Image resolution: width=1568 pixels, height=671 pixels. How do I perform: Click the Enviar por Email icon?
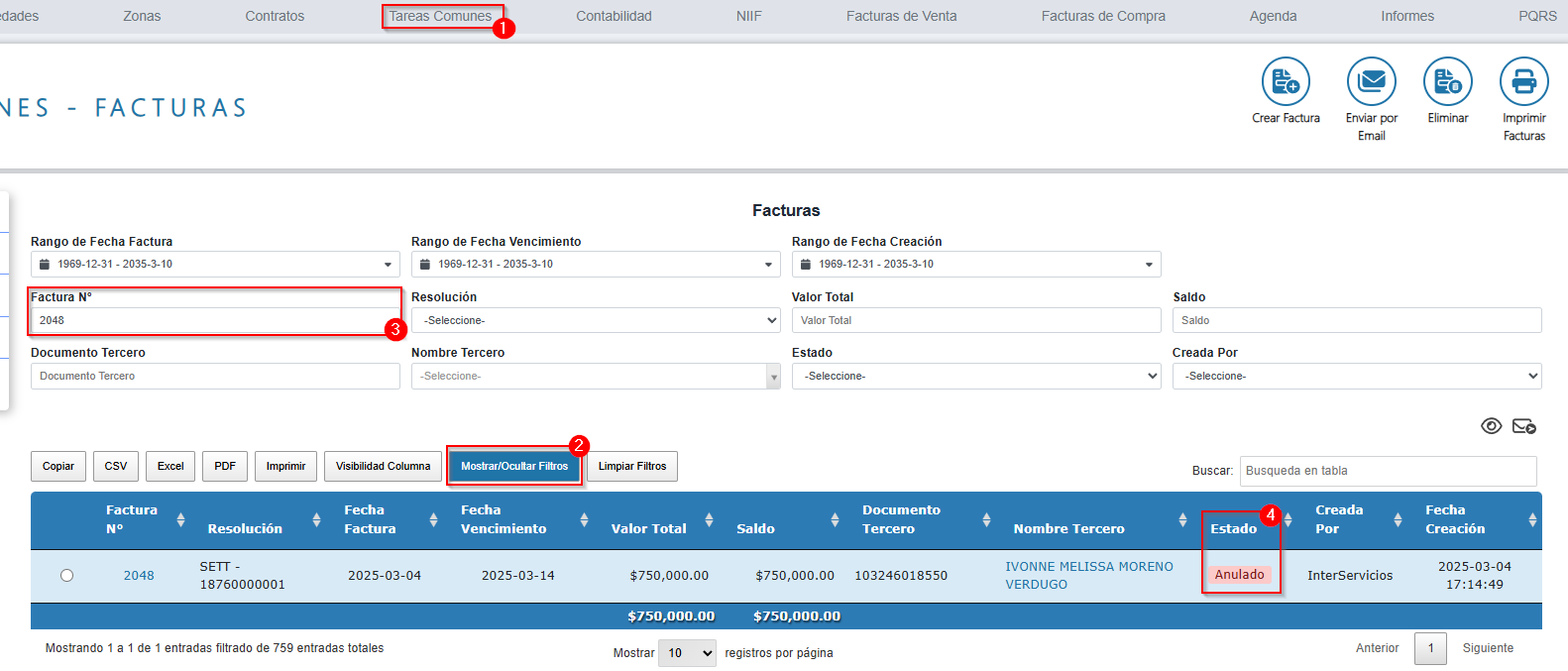click(x=1371, y=82)
